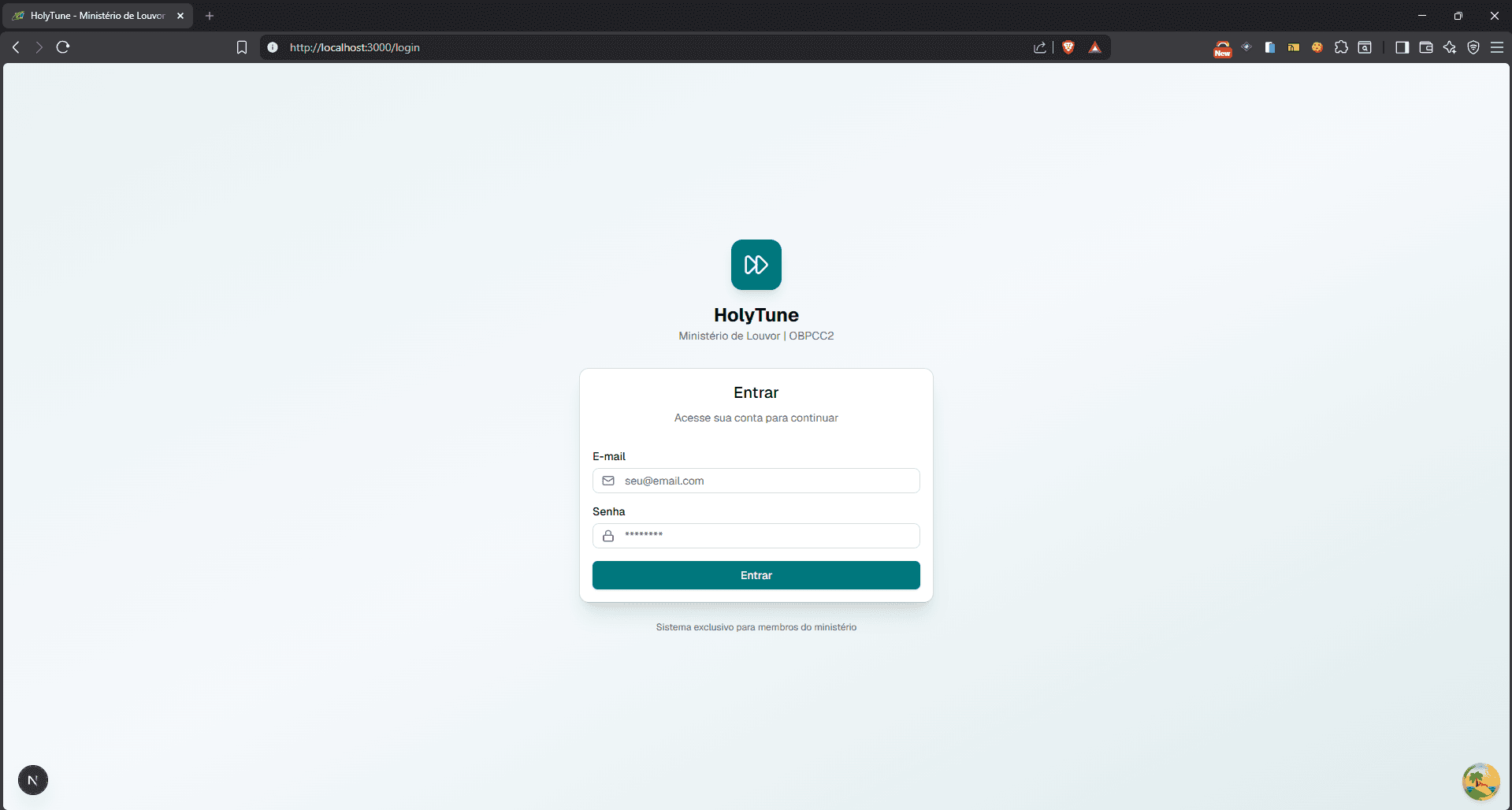
Task: Bookmark this page with bookmark icon
Action: [242, 47]
